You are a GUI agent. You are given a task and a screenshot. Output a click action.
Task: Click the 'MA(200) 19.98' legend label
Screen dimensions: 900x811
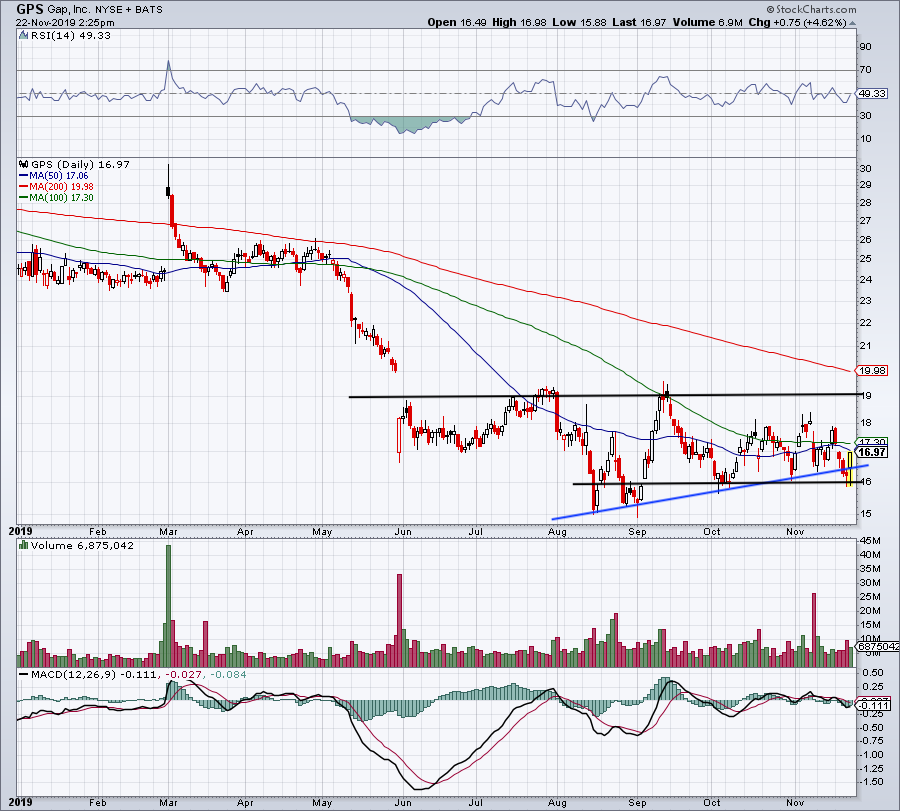click(x=61, y=187)
